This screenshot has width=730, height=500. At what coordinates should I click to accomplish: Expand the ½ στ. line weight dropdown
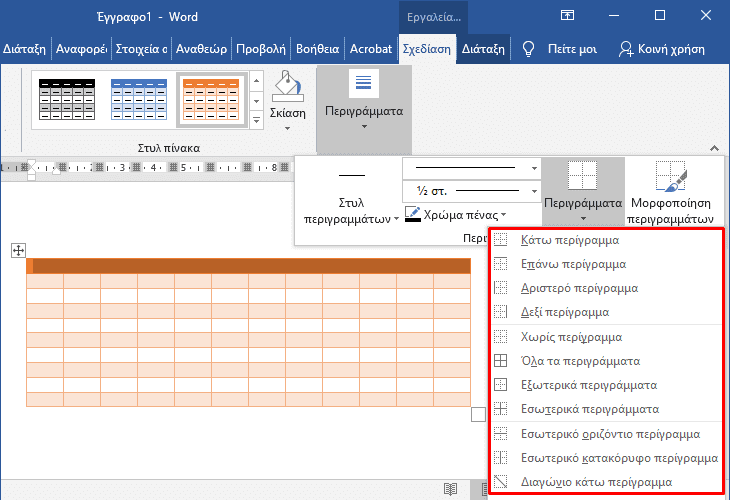(534, 190)
